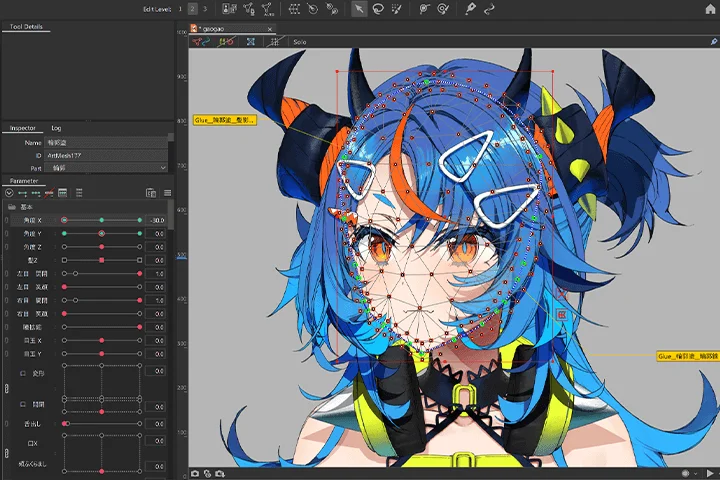
Task: Open manual key editing icon
Action: [62, 193]
